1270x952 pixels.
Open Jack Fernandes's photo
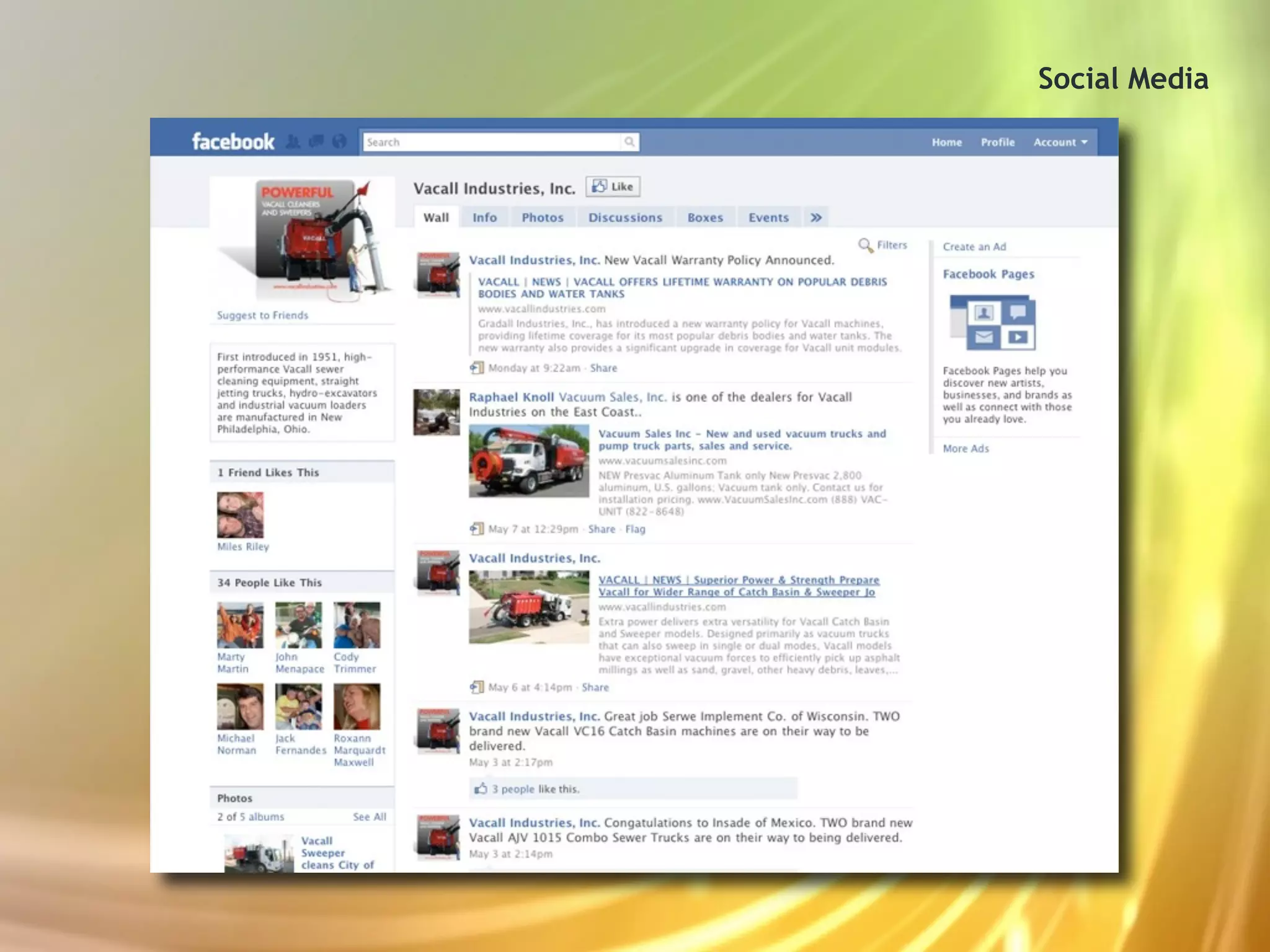tap(298, 707)
